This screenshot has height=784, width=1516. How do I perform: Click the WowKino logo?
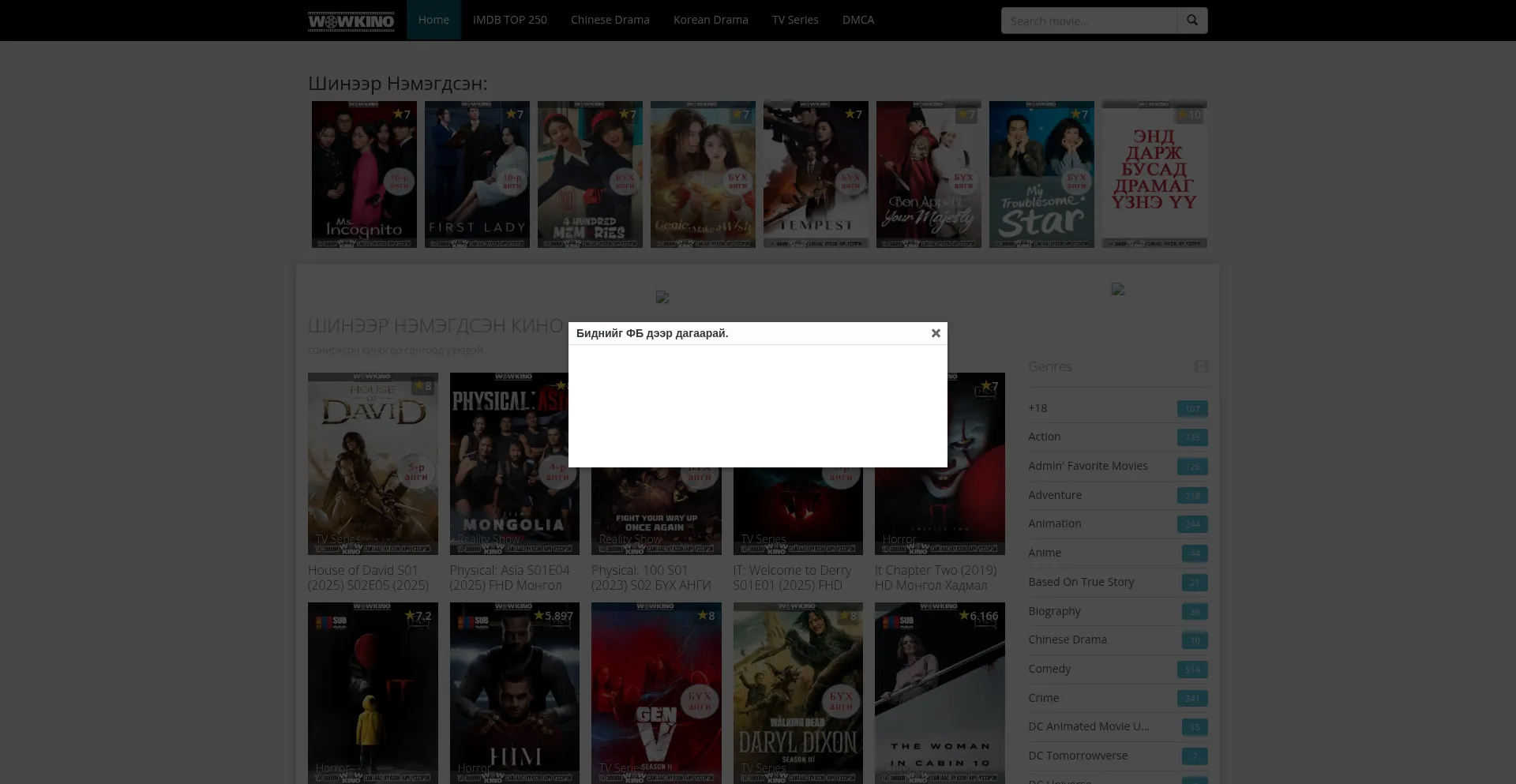tap(351, 21)
